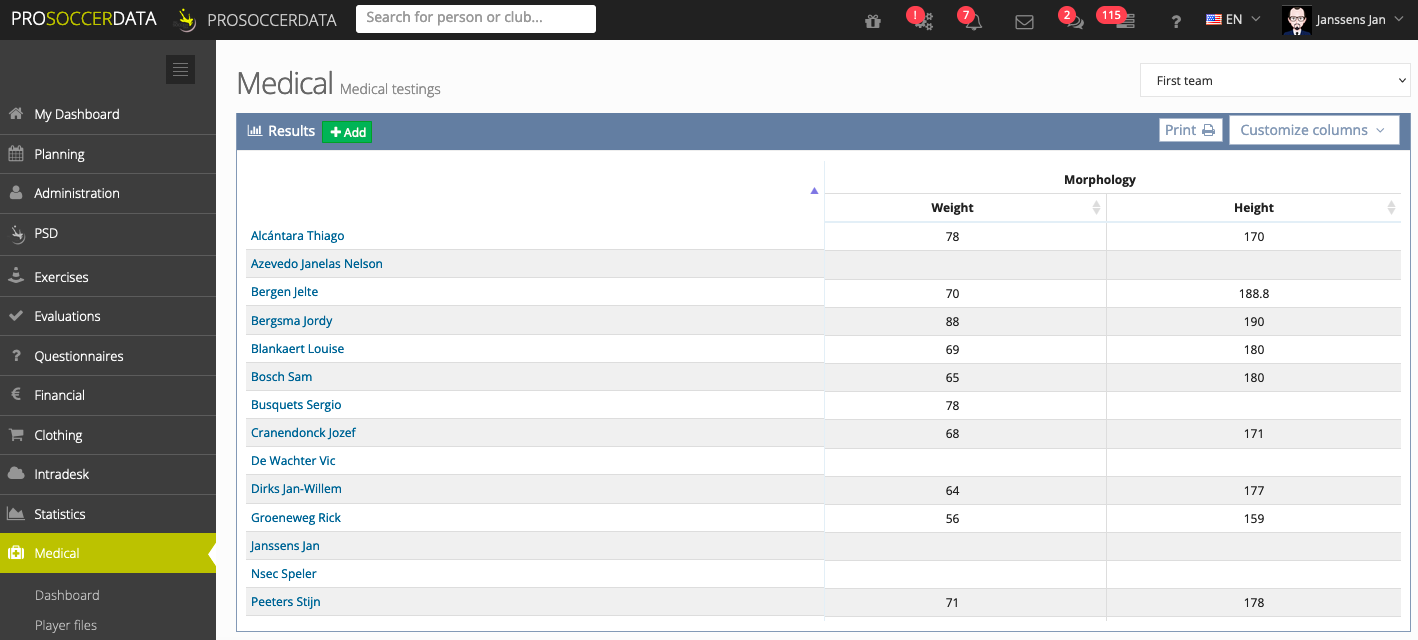Click the help question mark icon
Image resolution: width=1418 pixels, height=640 pixels.
[1176, 21]
